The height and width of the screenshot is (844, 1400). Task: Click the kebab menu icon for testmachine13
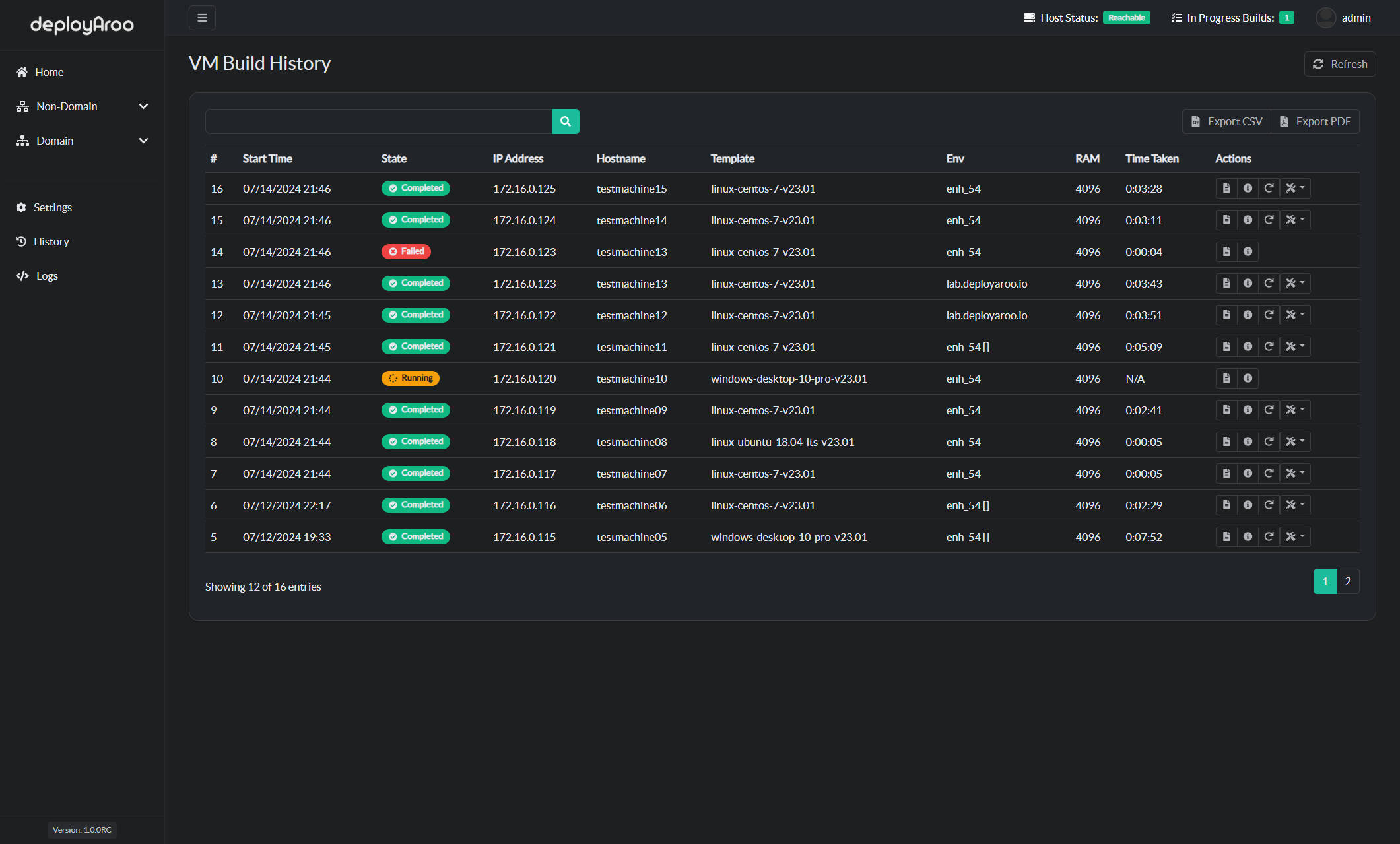coord(1296,283)
